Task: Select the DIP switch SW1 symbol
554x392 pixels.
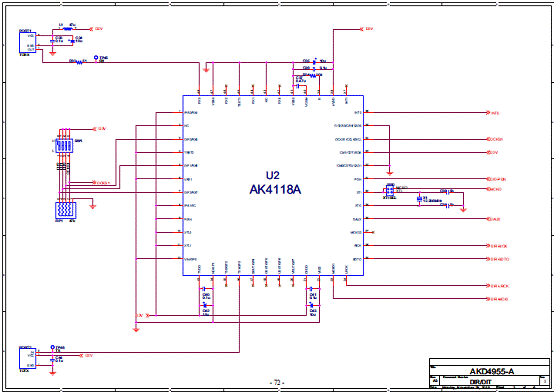Action: pos(64,145)
